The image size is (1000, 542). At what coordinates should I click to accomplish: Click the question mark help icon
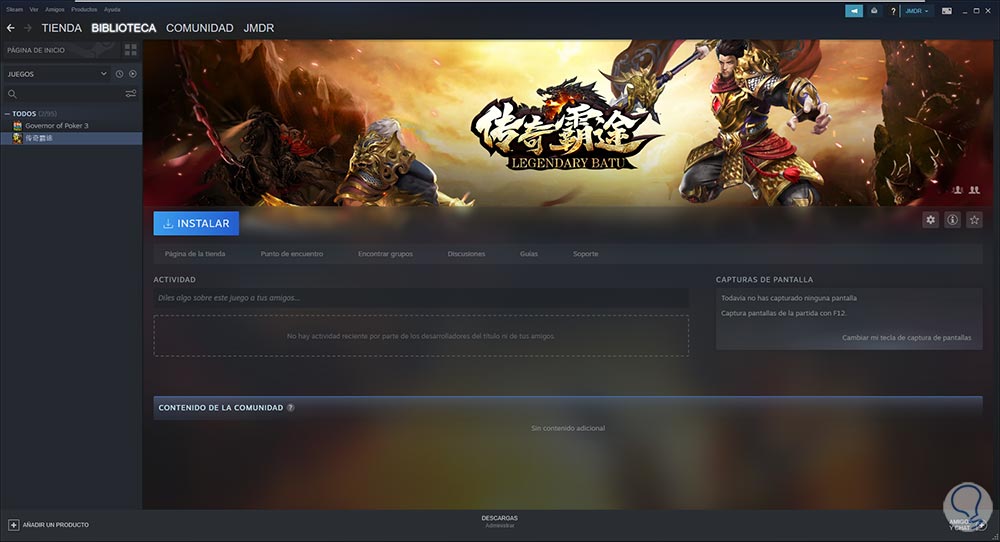pos(893,11)
